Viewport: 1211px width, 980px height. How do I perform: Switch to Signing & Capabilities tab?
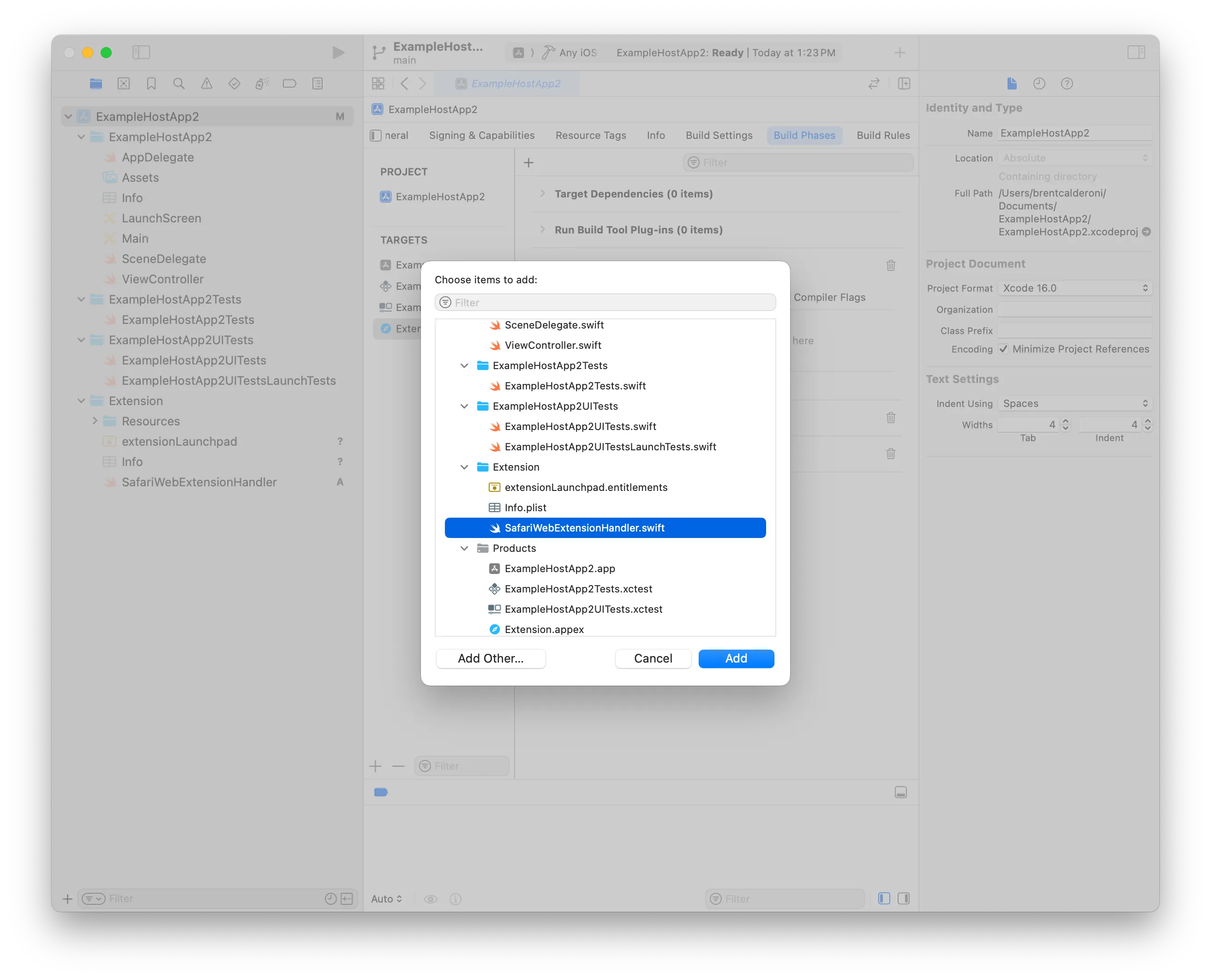point(481,136)
